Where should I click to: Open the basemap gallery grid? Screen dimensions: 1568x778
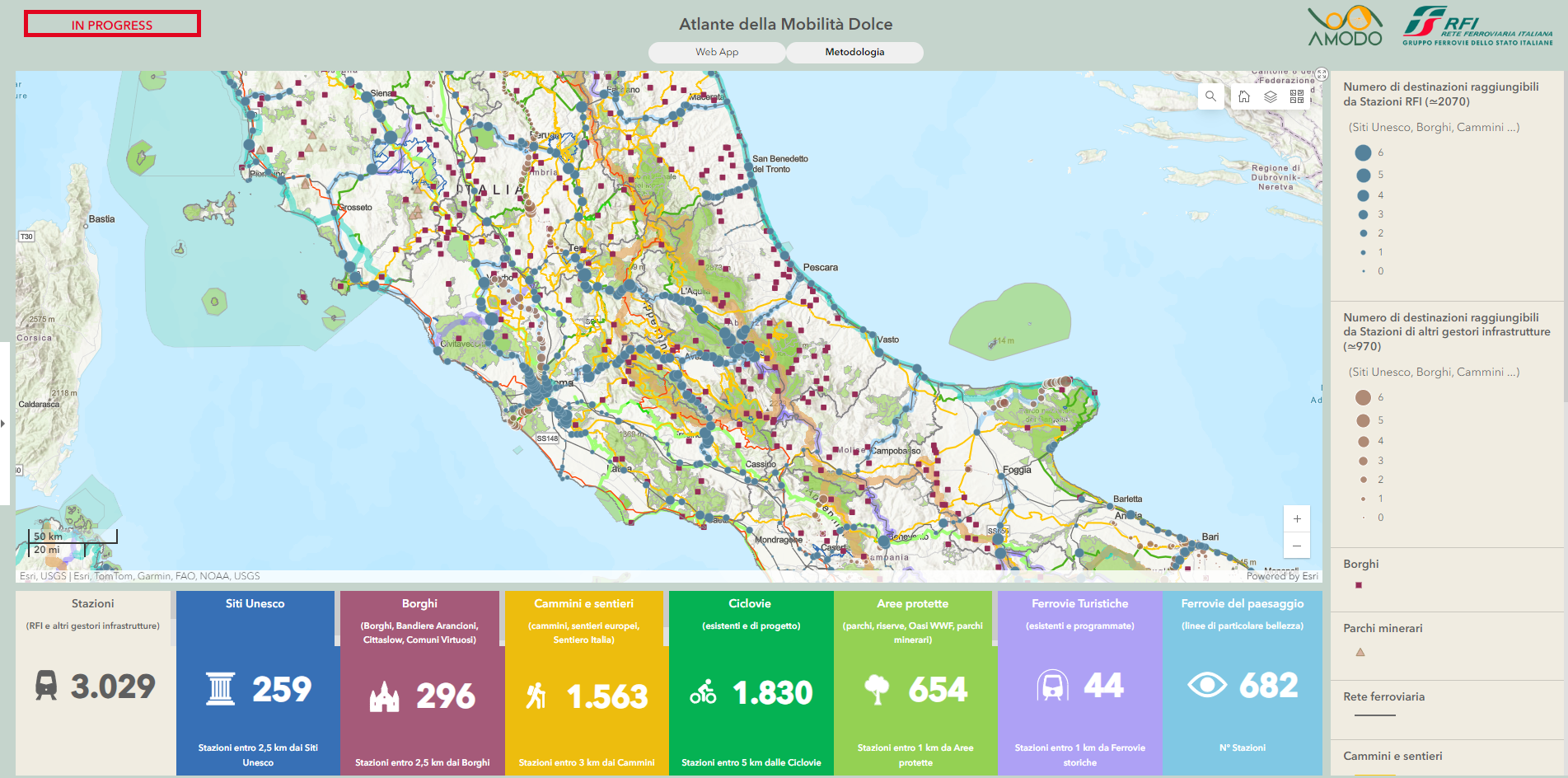click(x=1297, y=96)
